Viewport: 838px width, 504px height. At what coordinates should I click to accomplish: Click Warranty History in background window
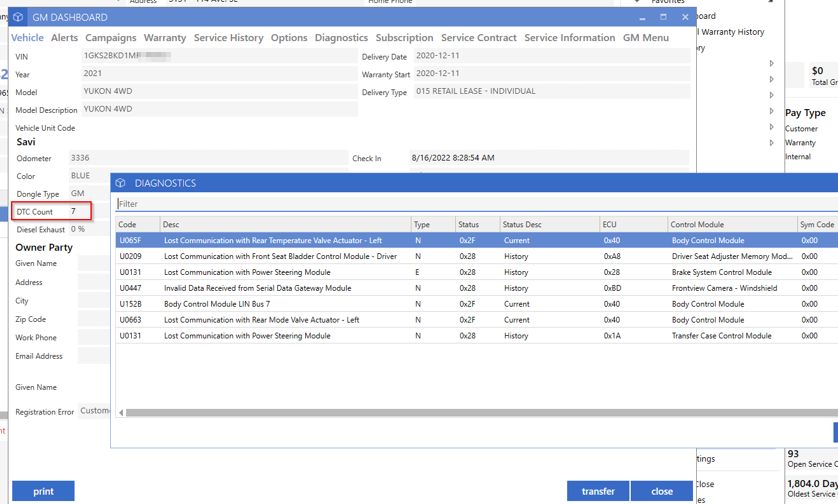733,32
